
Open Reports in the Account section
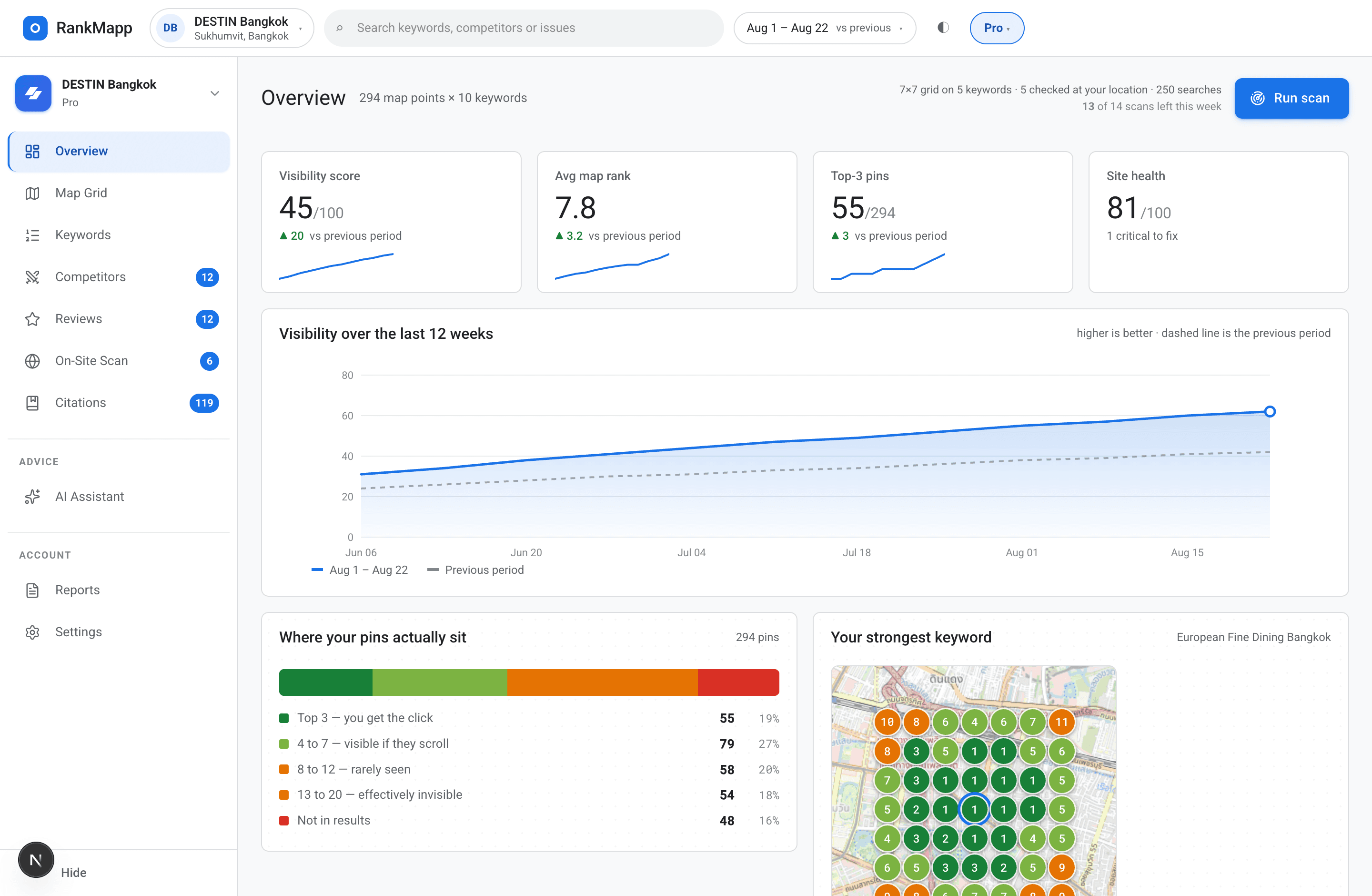click(x=119, y=590)
